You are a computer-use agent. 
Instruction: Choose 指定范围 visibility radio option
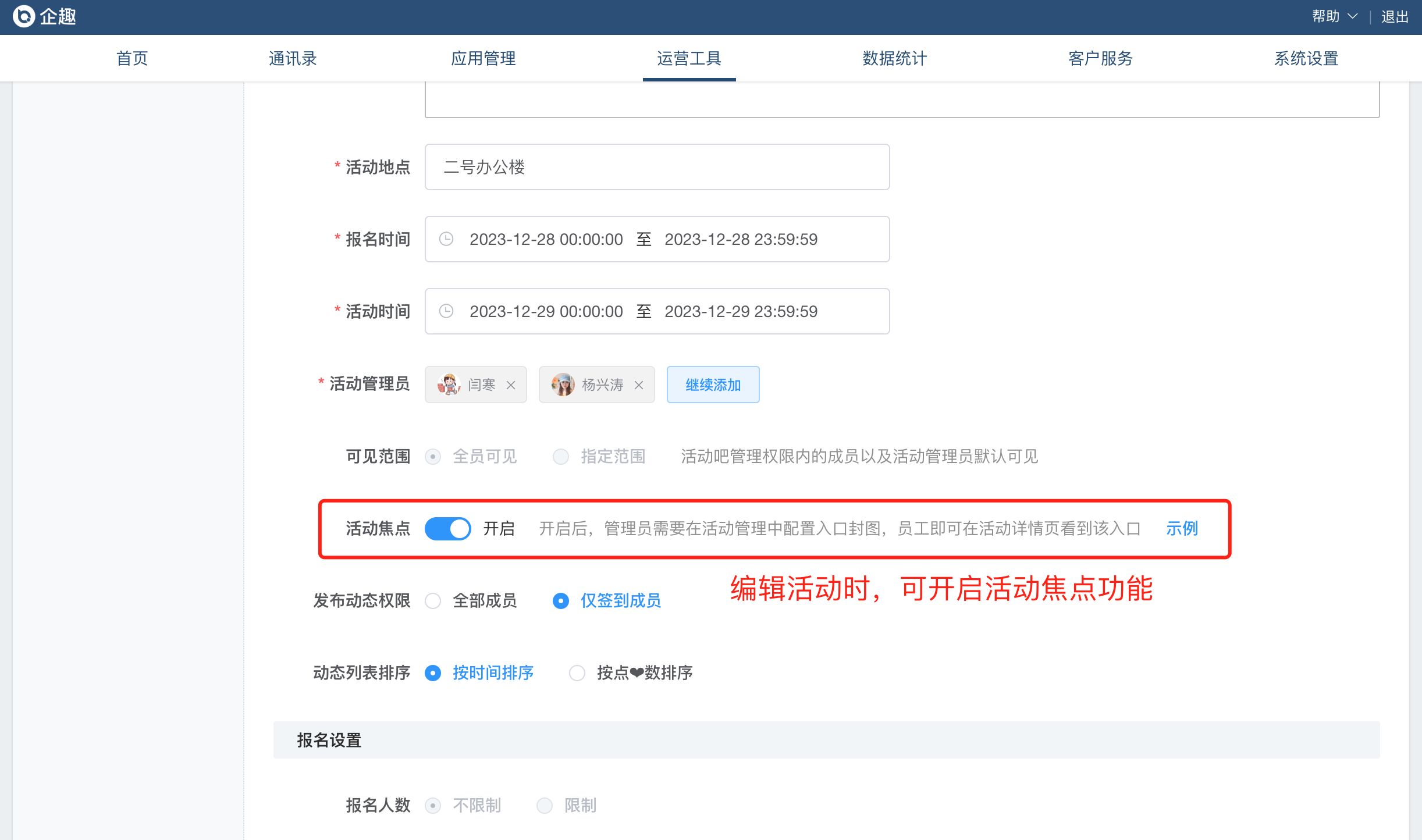point(561,457)
